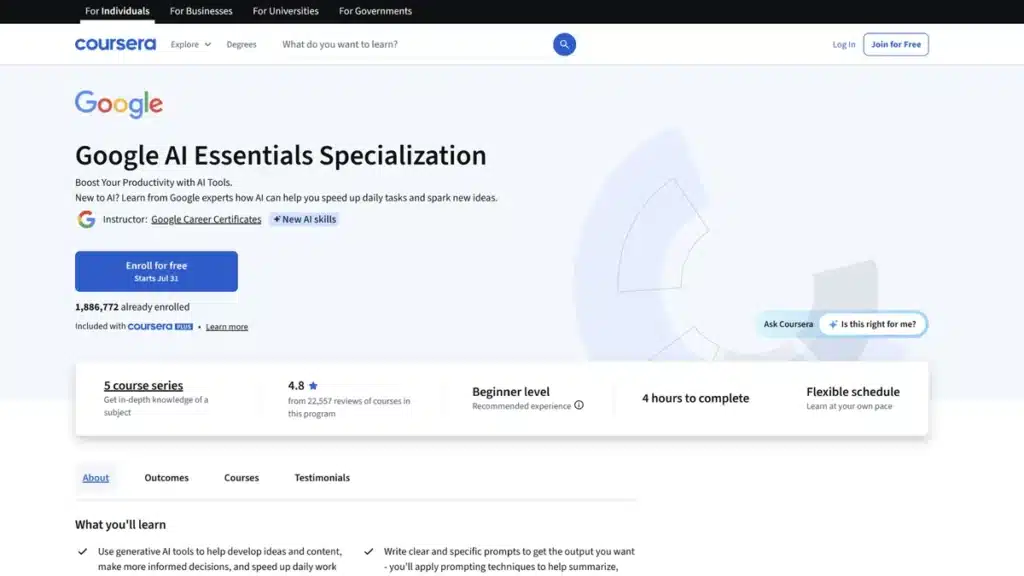
Task: Click the large Google logo
Action: coord(119,104)
